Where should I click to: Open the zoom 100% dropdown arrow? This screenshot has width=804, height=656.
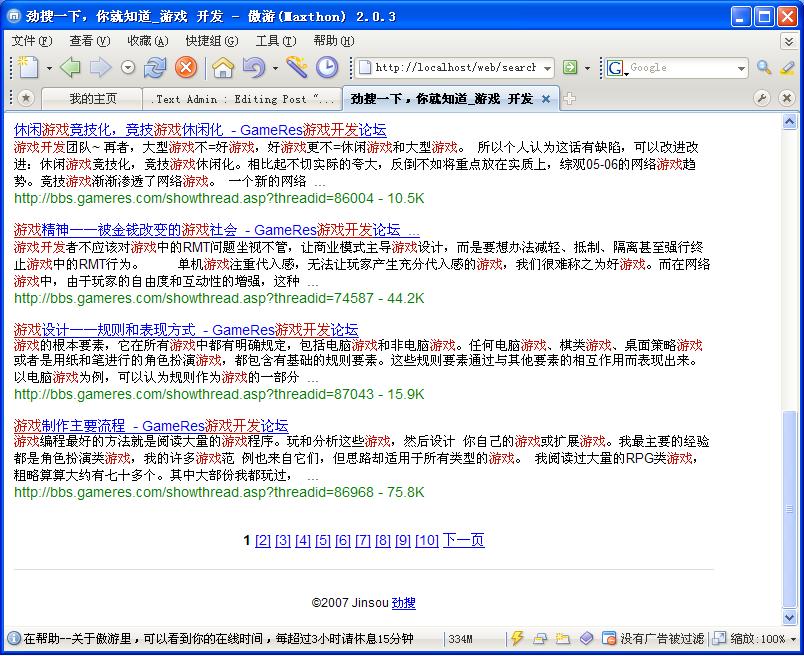(793, 639)
